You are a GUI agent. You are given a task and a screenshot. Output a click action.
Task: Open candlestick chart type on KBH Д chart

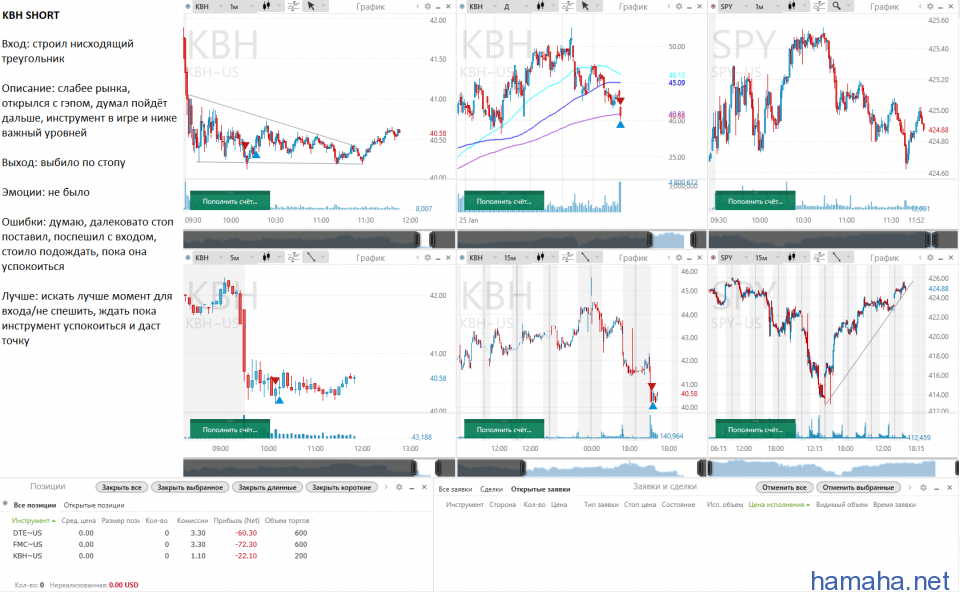(x=540, y=6)
